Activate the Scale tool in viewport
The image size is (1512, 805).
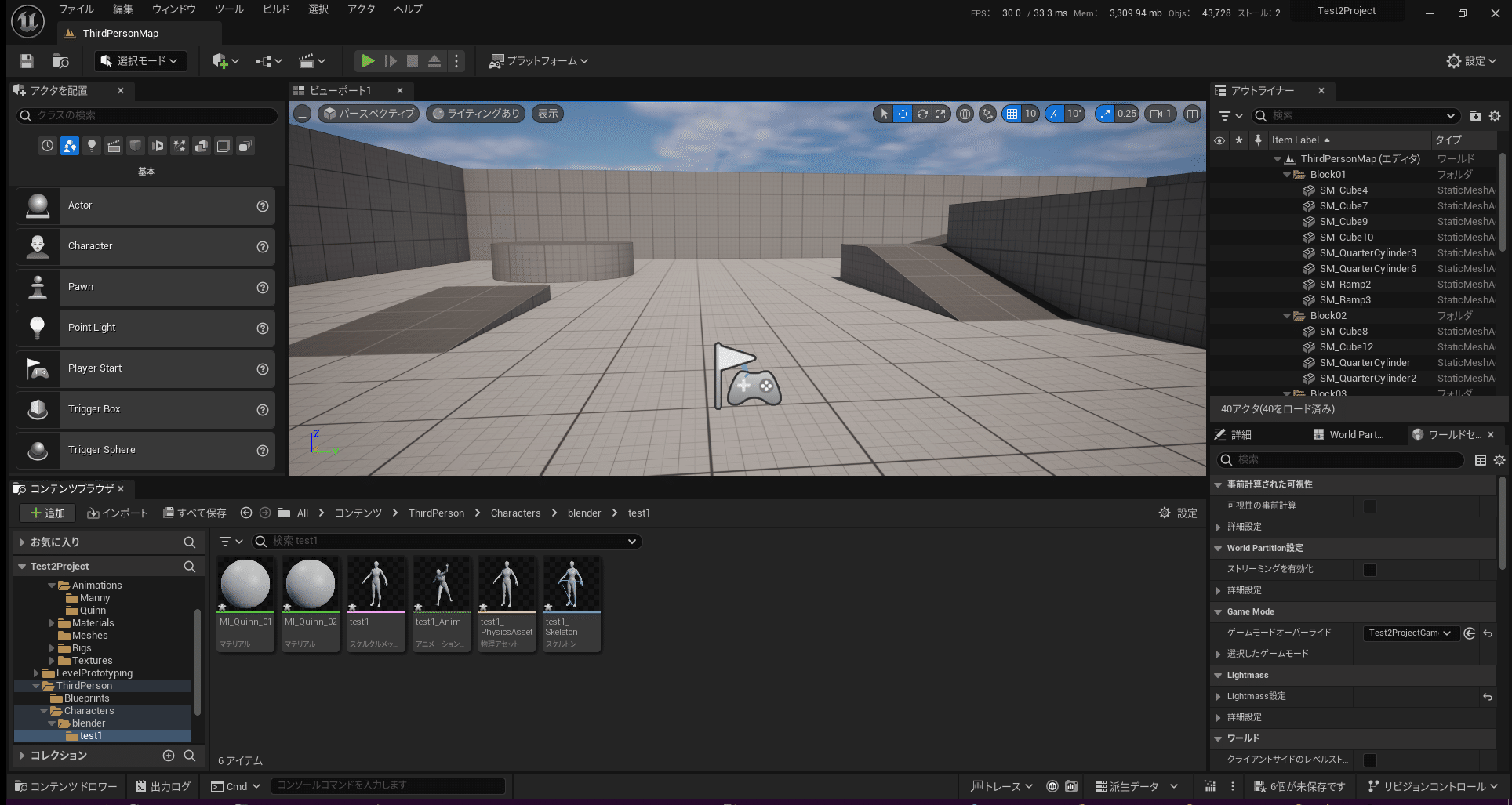point(940,114)
